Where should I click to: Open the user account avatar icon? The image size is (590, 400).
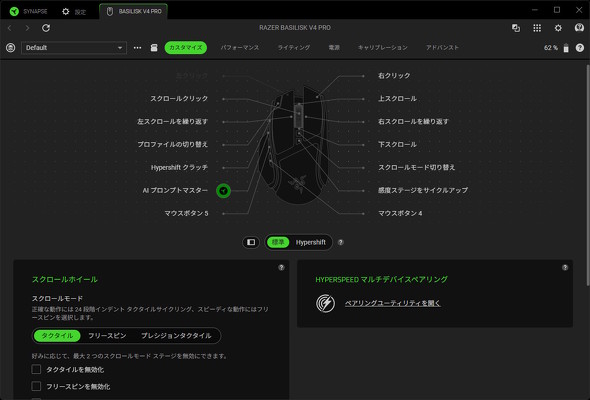tap(579, 27)
